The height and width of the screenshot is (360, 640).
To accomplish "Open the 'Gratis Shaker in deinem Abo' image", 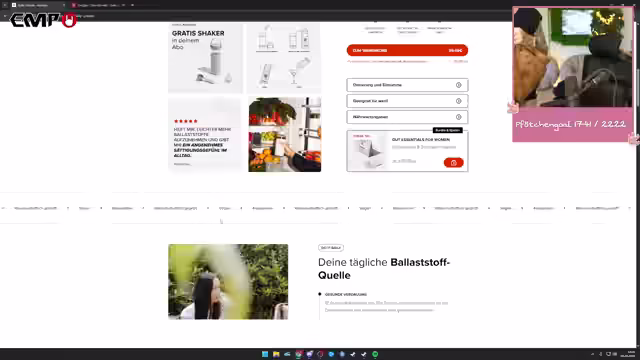I will 205,58.
